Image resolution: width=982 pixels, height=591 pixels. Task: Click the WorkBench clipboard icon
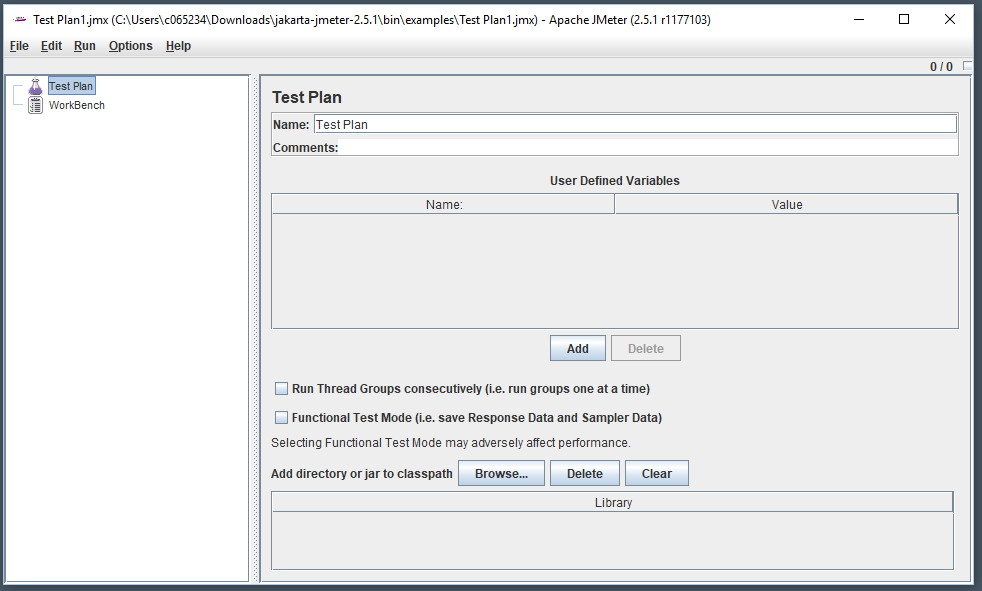[x=36, y=105]
